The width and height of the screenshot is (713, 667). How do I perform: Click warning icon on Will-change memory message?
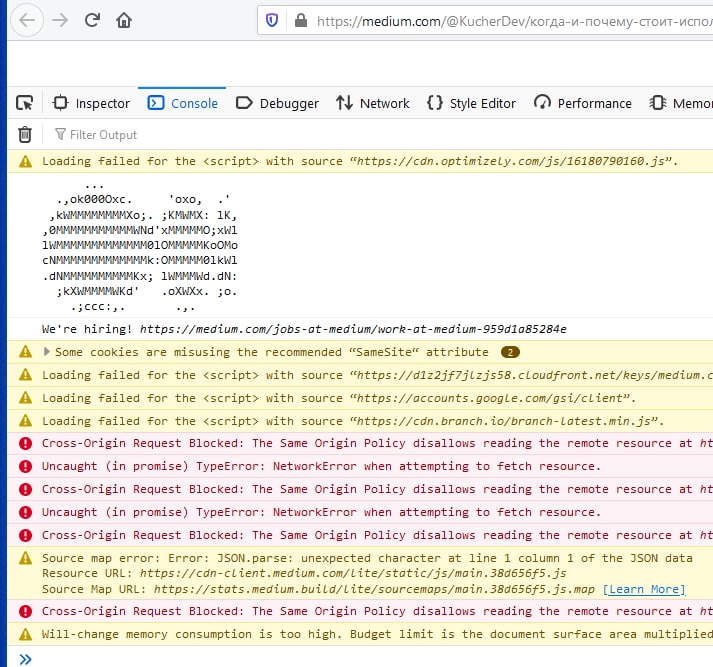[25, 634]
